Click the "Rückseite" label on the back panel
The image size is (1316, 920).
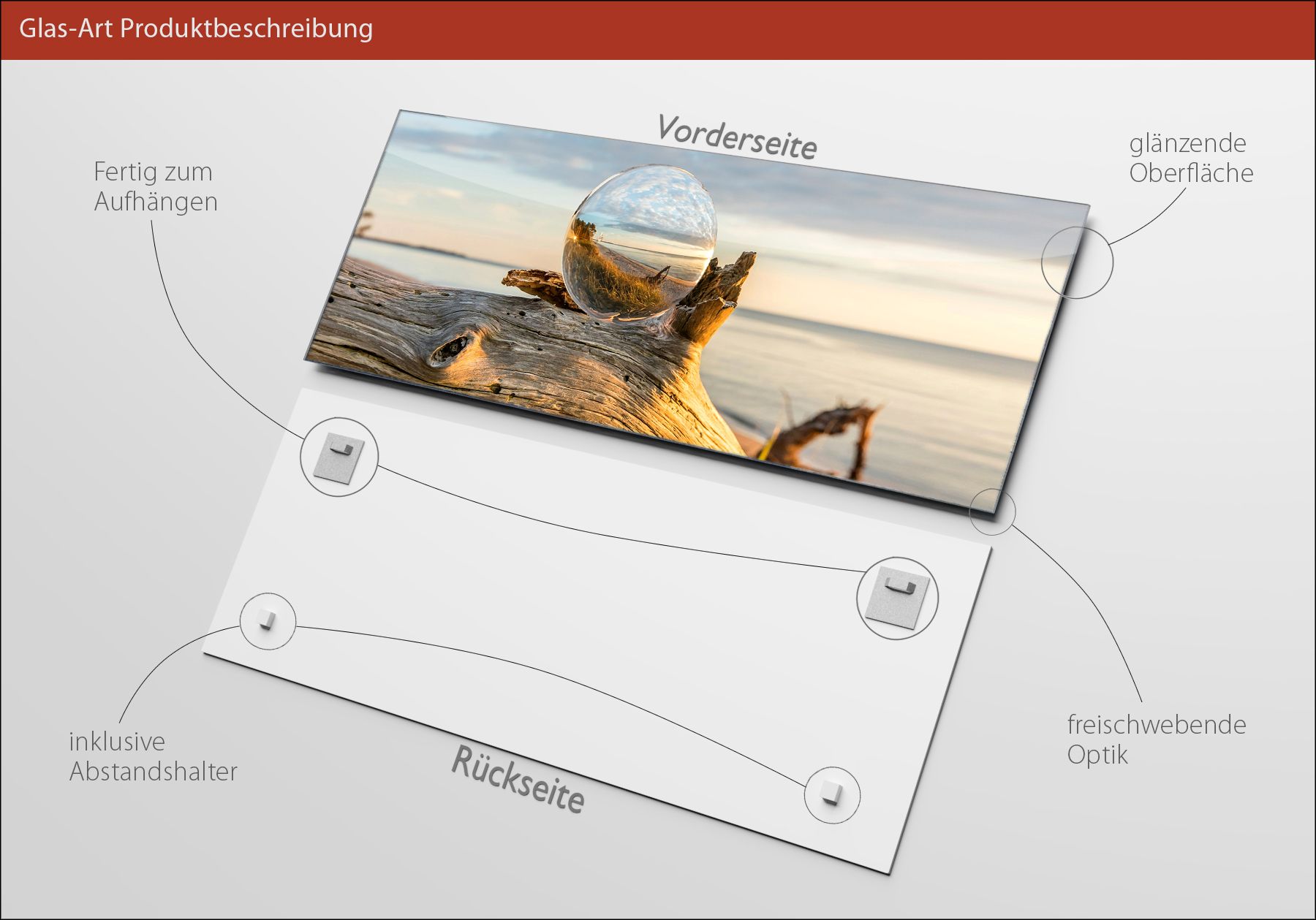point(518,779)
